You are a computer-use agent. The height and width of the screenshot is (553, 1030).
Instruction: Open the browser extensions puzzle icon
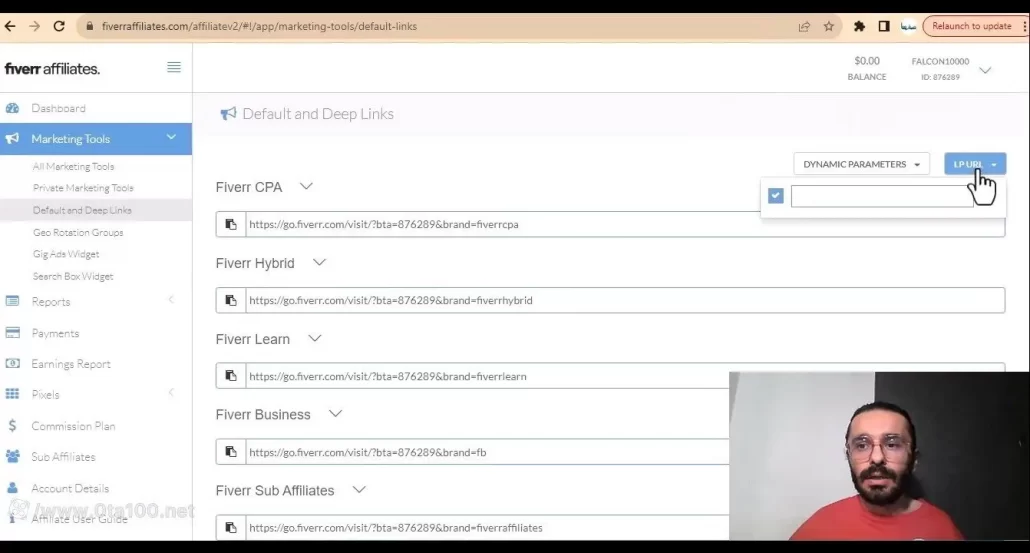click(x=859, y=26)
